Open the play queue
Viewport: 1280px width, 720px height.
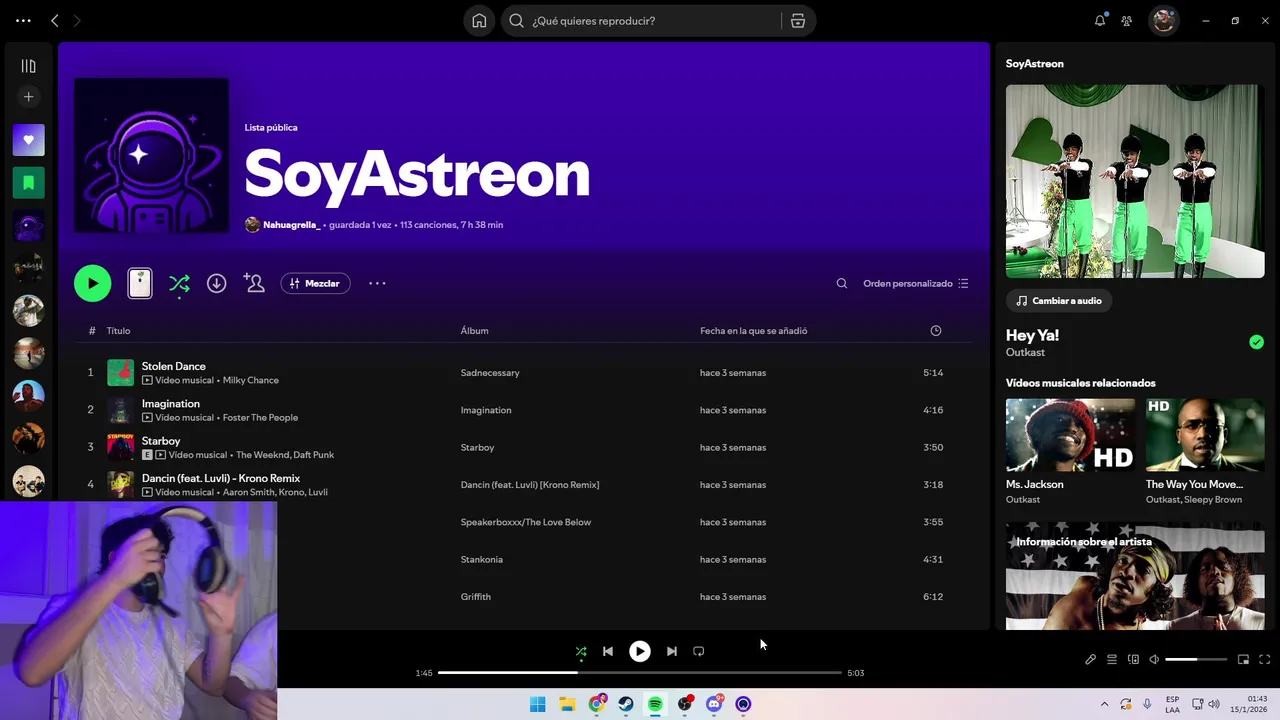tap(1112, 660)
